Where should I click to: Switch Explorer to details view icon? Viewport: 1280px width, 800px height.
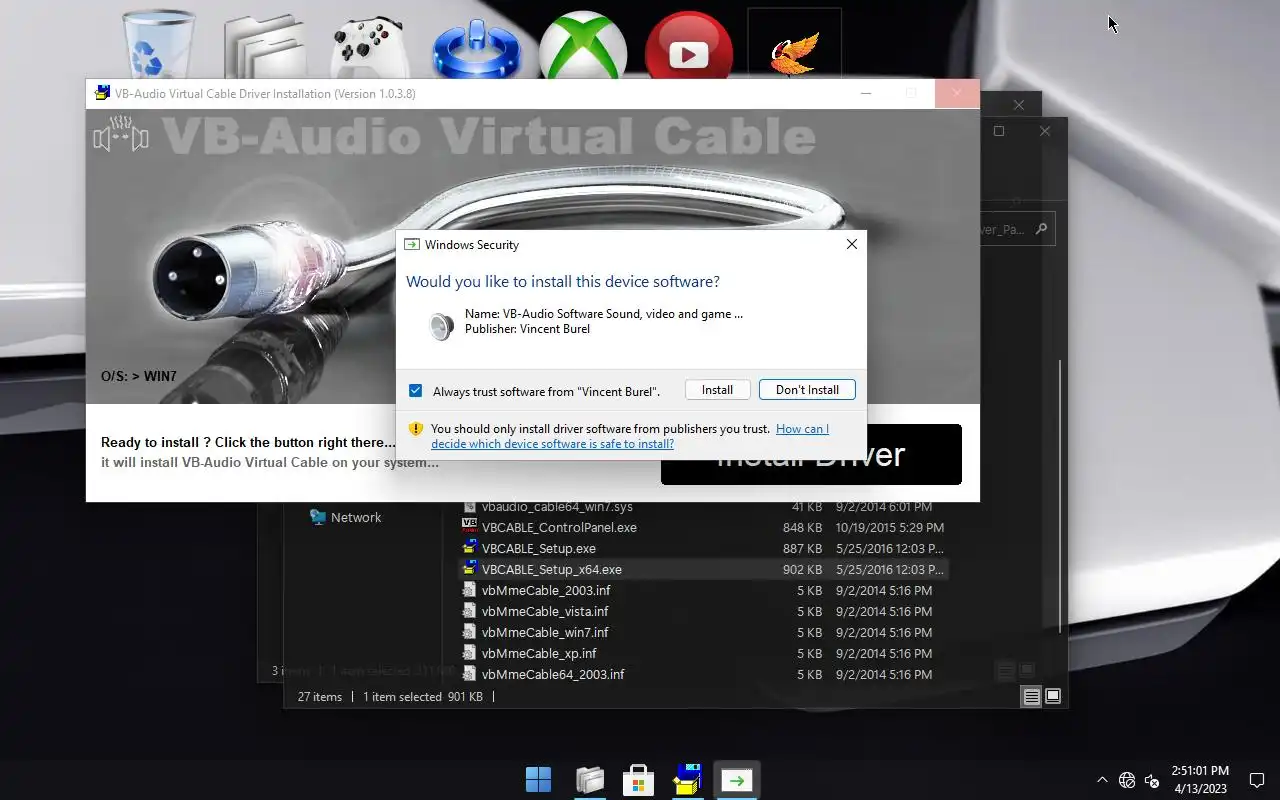tap(1031, 697)
